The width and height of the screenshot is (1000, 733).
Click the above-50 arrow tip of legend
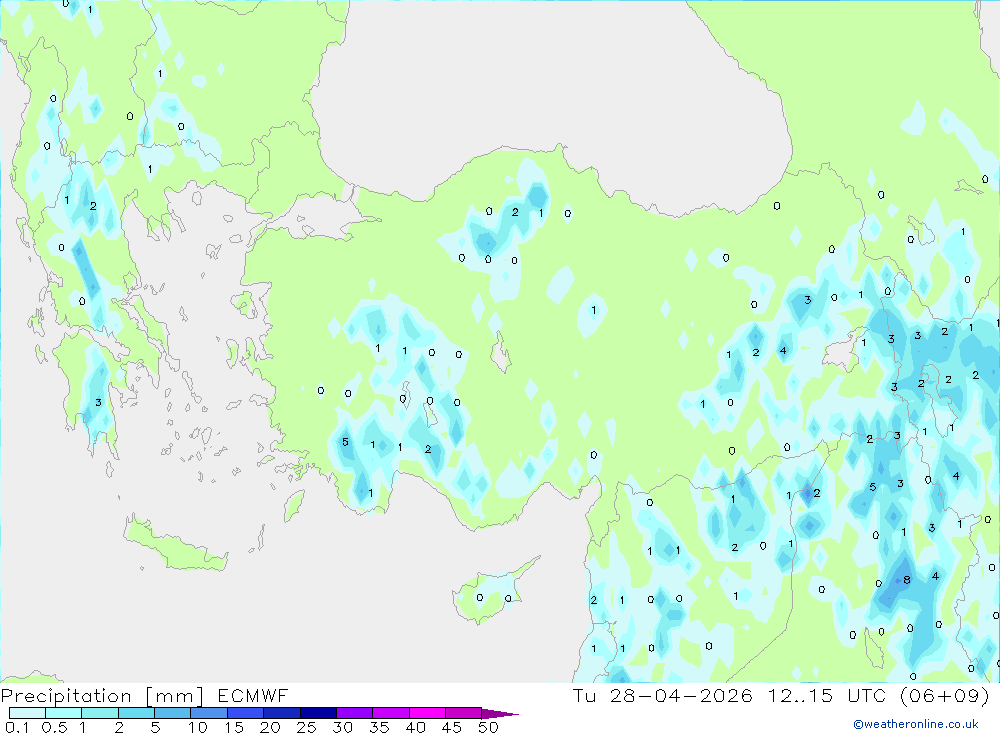(x=500, y=714)
